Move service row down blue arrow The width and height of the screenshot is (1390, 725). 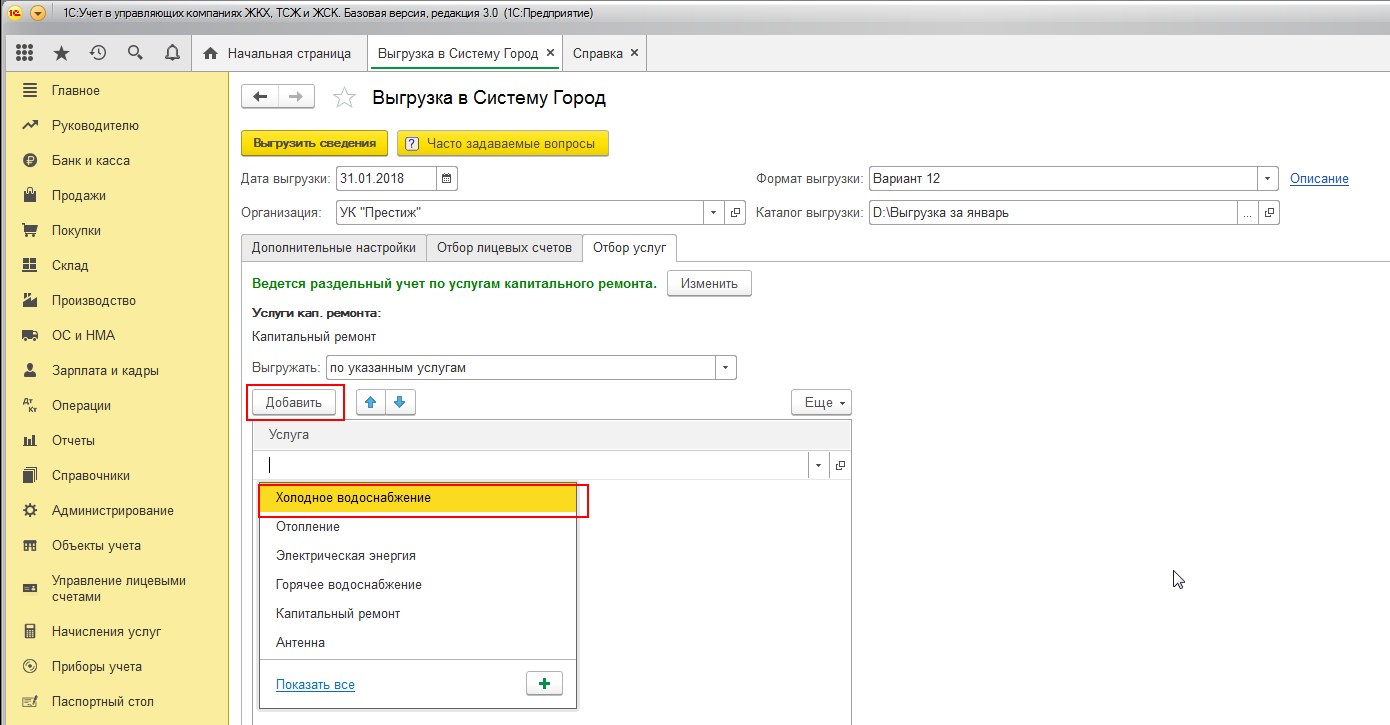pos(400,402)
